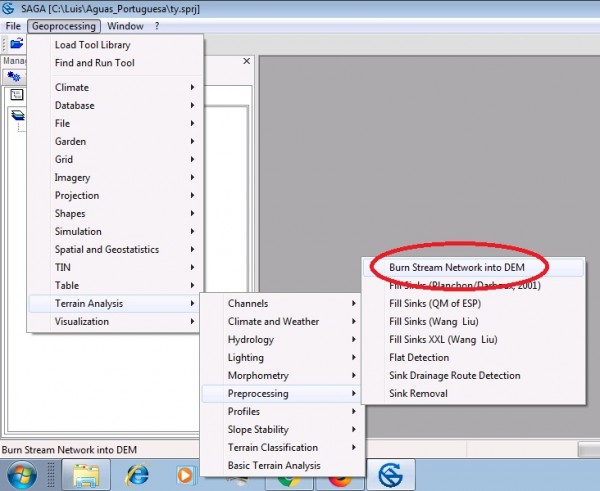Open the File menu
Image resolution: width=600 pixels, height=491 pixels.
[x=13, y=26]
